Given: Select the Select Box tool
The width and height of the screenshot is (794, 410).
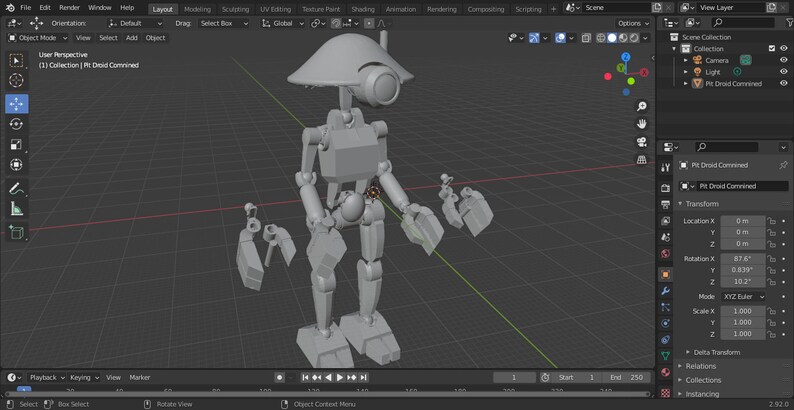Looking at the screenshot, I should (17, 61).
